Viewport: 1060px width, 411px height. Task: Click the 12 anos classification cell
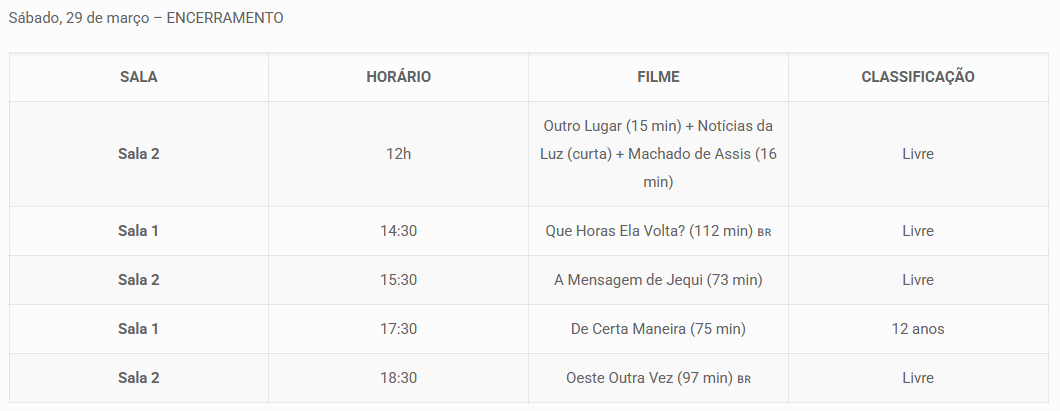[917, 329]
